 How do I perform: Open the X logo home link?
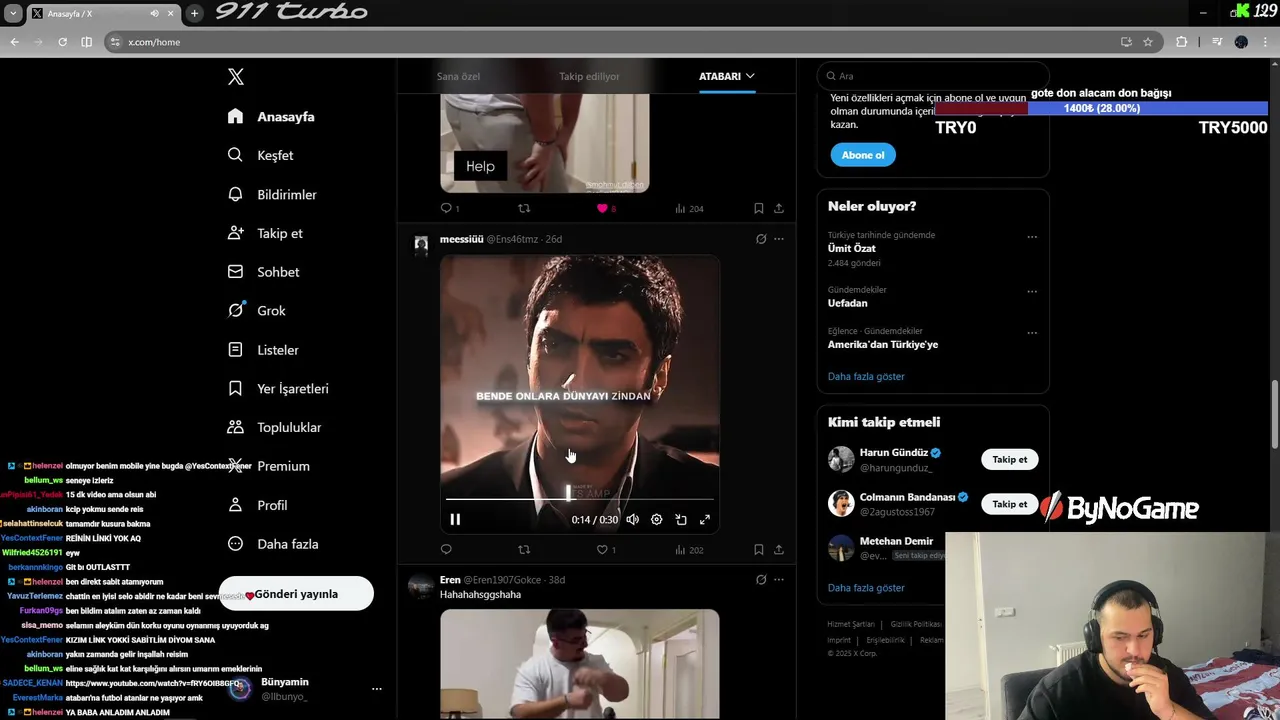click(x=235, y=77)
